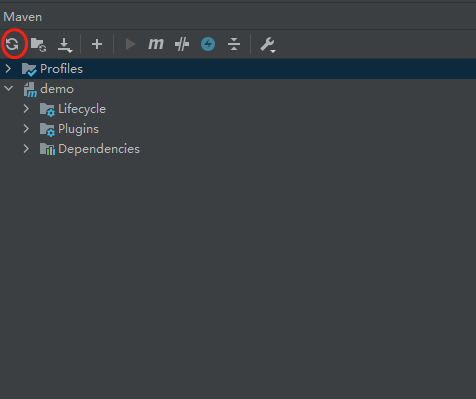Expand the Dependencies chevron

pos(26,149)
